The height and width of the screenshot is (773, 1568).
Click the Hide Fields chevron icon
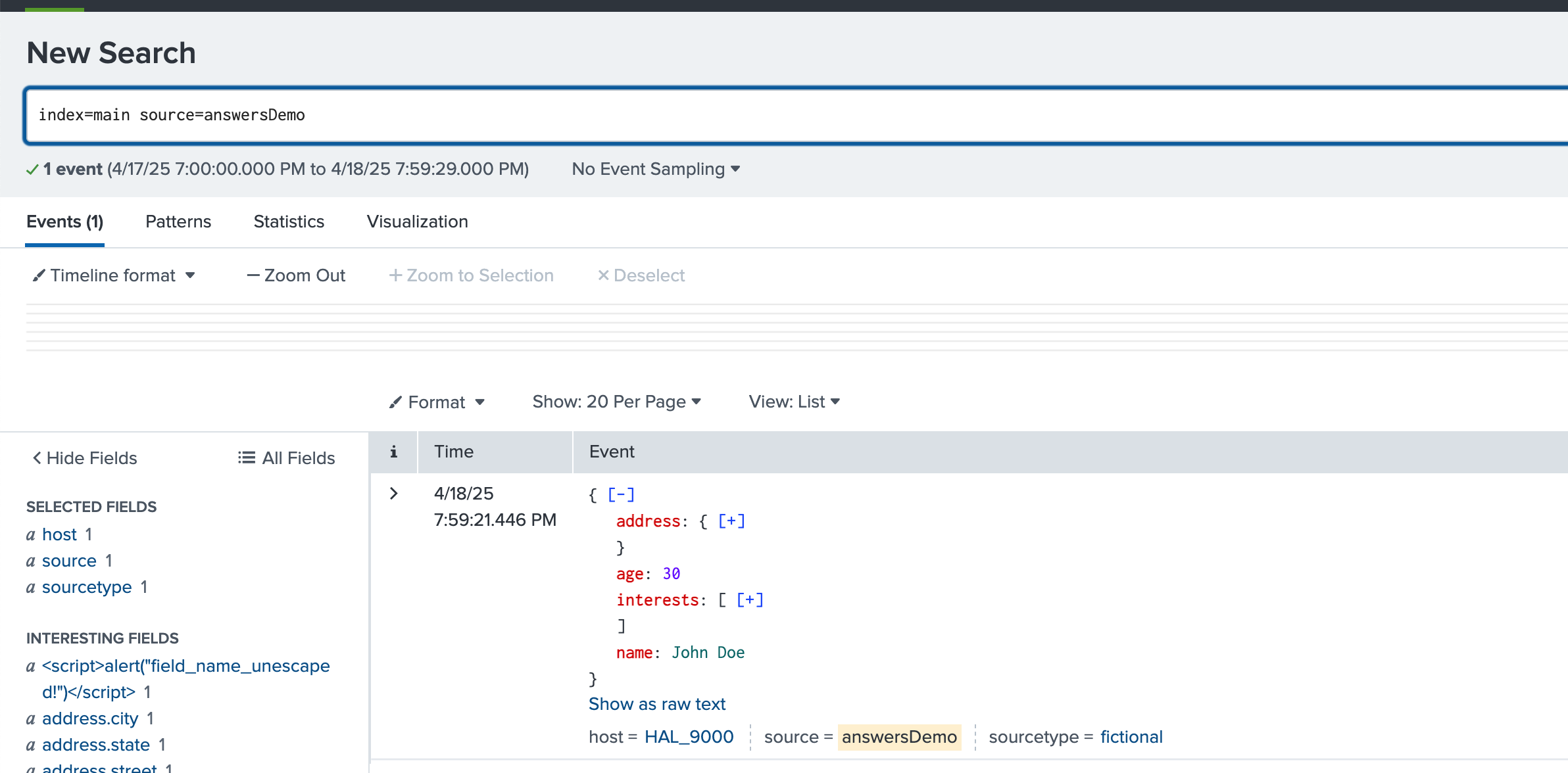pos(36,457)
